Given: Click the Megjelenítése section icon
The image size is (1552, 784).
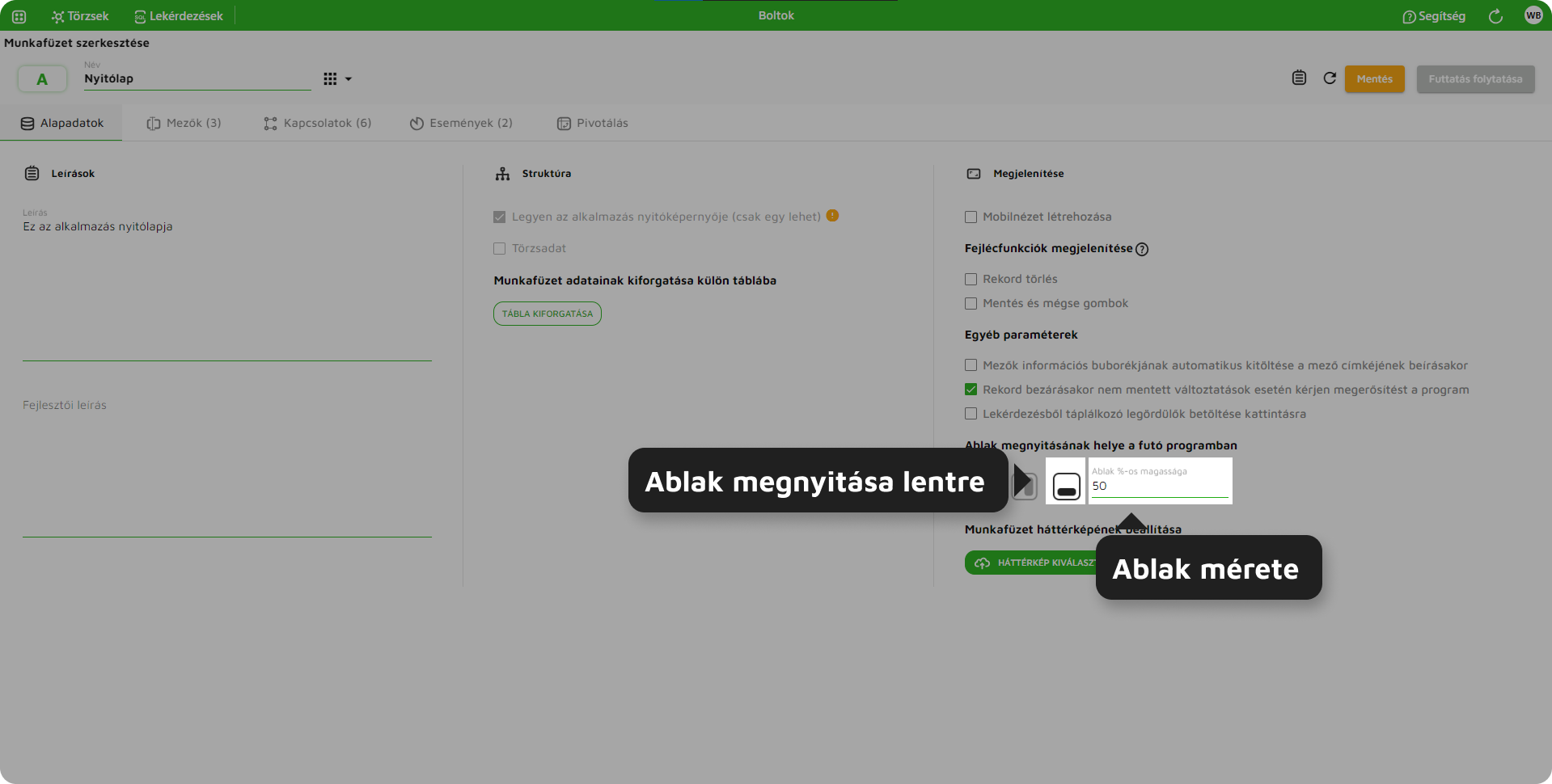Looking at the screenshot, I should click(x=974, y=174).
